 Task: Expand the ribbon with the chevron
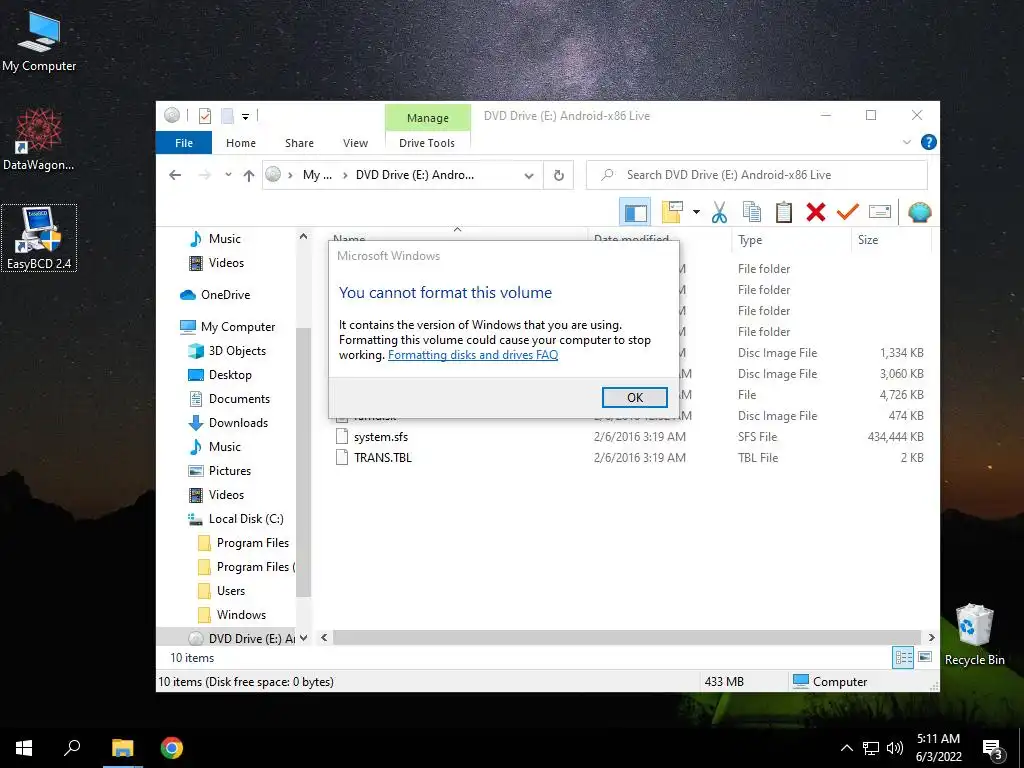(x=906, y=142)
